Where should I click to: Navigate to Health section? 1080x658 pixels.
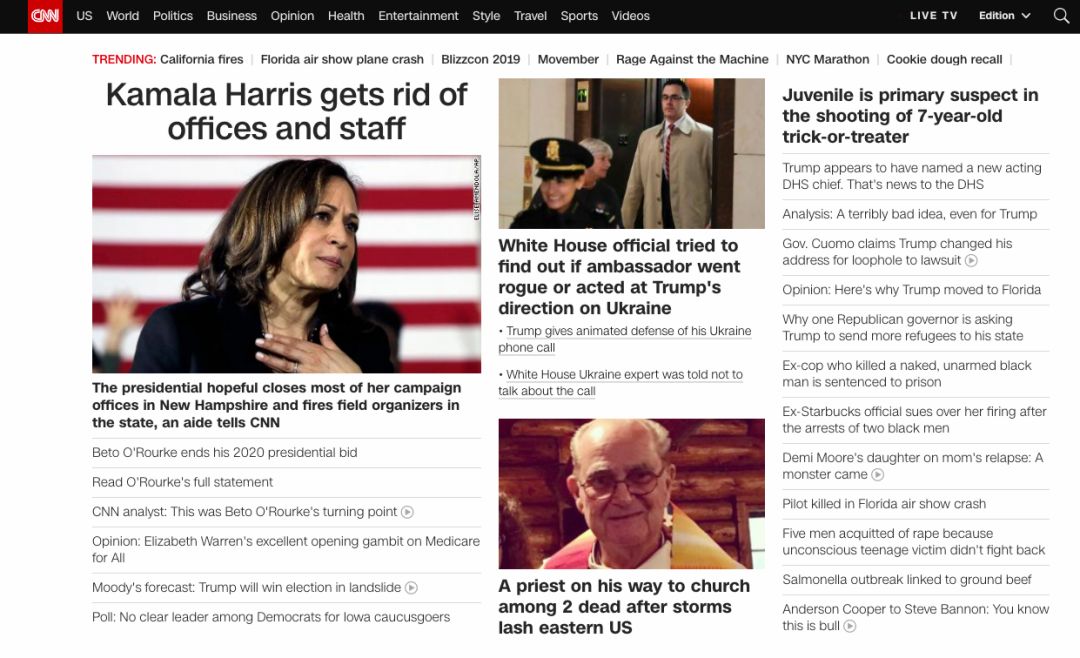(x=346, y=15)
